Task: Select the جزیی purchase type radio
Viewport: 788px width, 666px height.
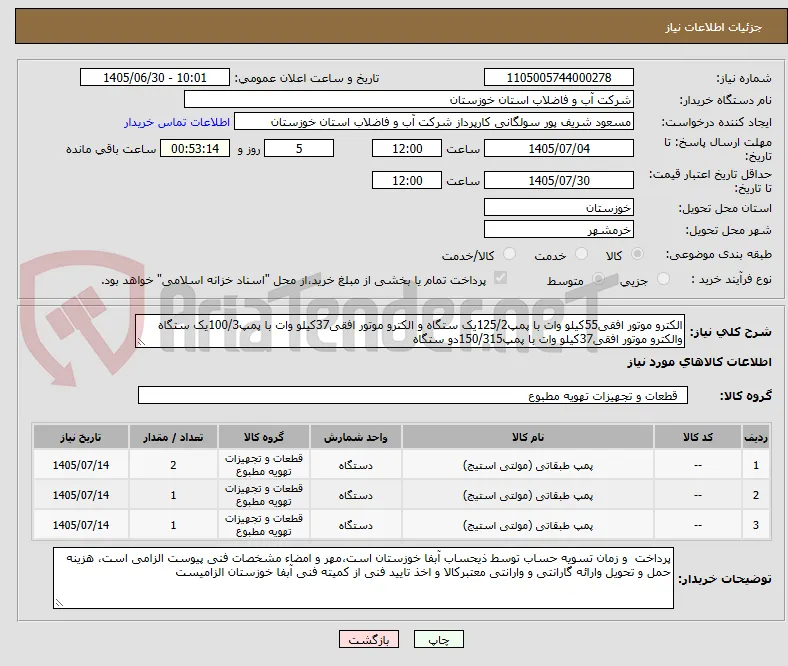Action: click(x=663, y=278)
